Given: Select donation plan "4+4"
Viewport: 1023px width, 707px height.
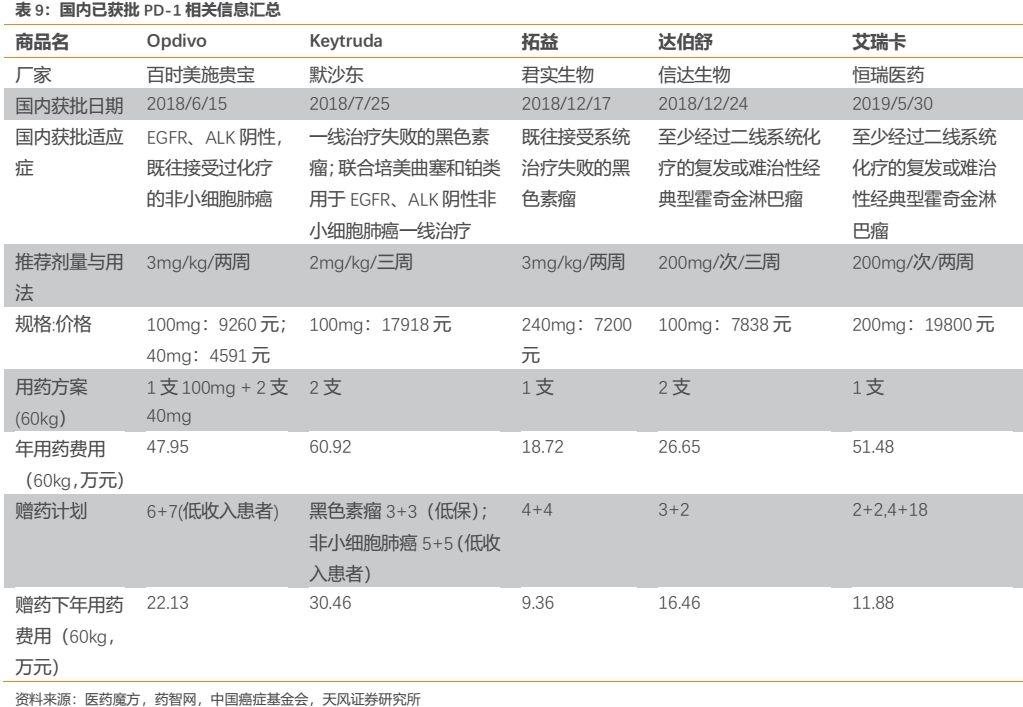Looking at the screenshot, I should [x=537, y=509].
